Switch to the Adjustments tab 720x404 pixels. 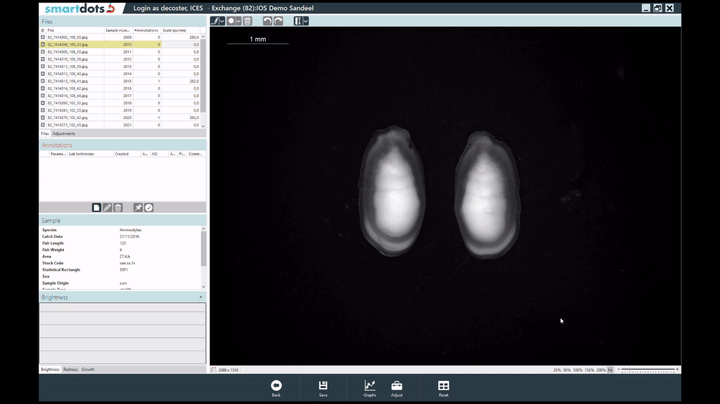coord(64,133)
